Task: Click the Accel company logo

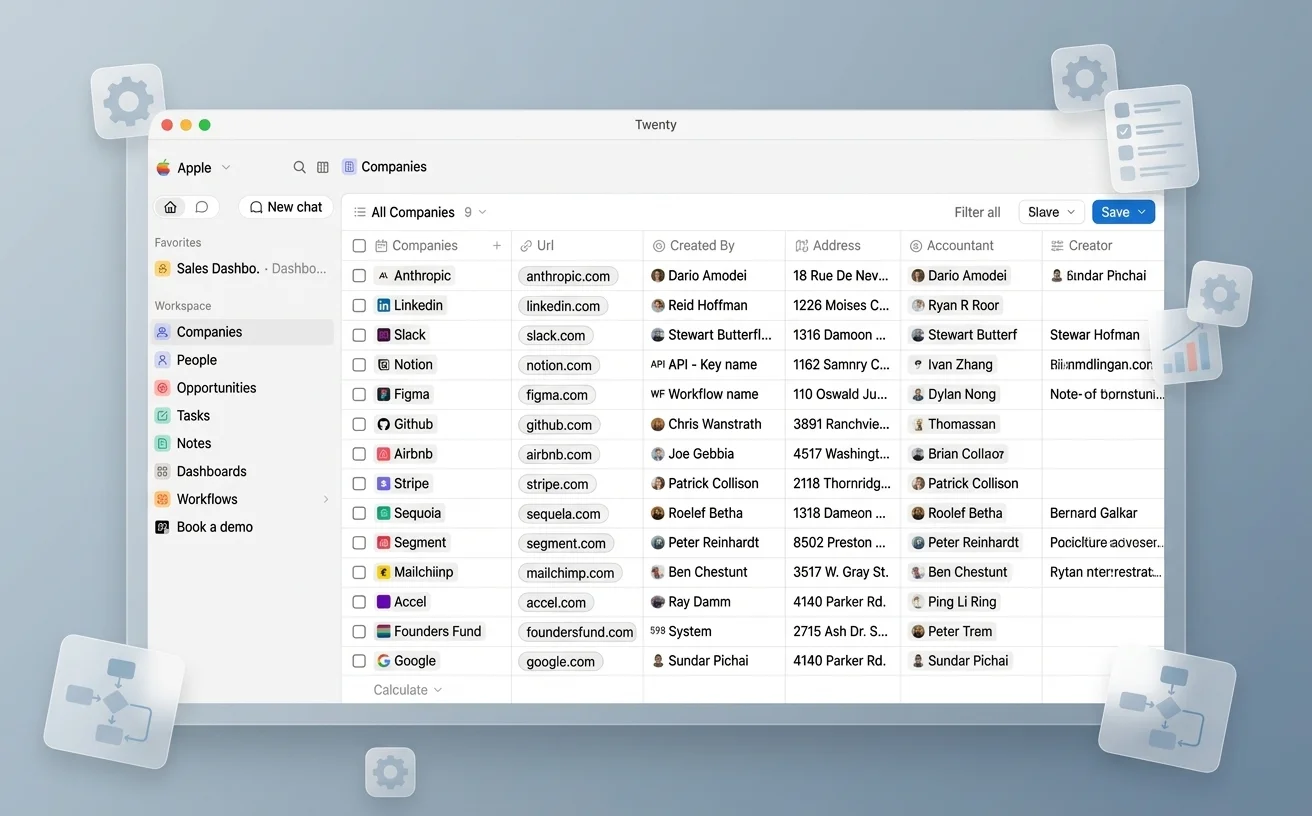Action: point(383,602)
